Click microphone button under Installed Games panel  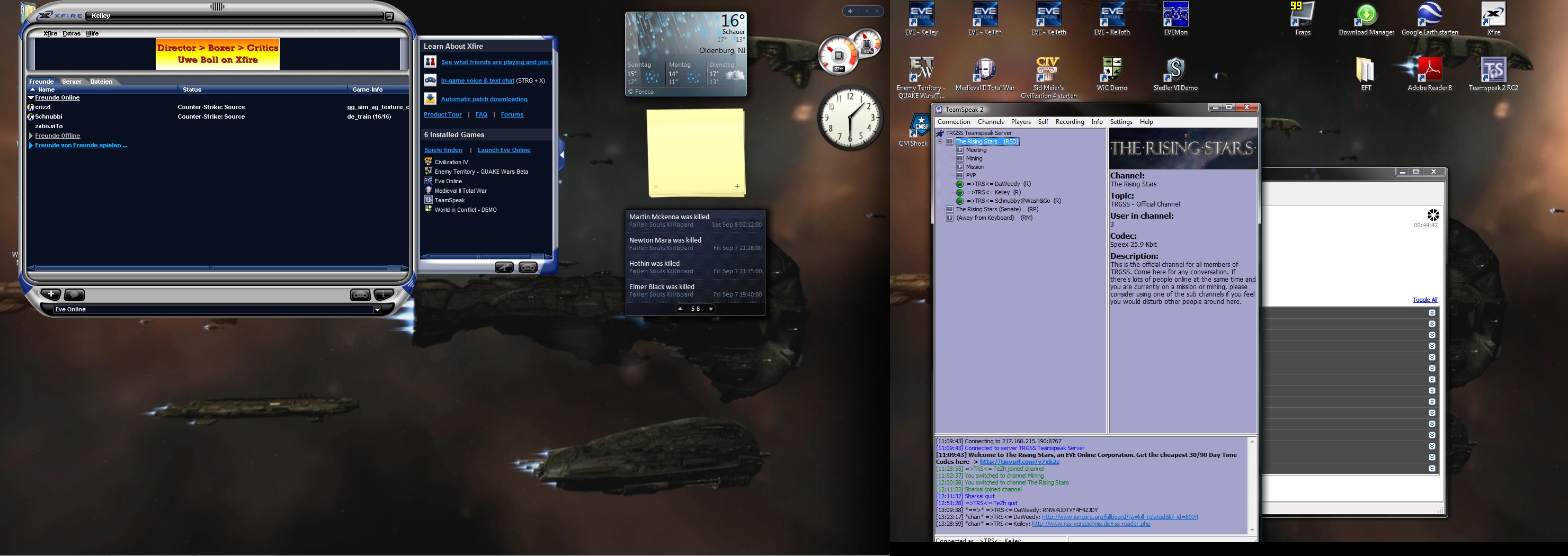click(x=504, y=267)
